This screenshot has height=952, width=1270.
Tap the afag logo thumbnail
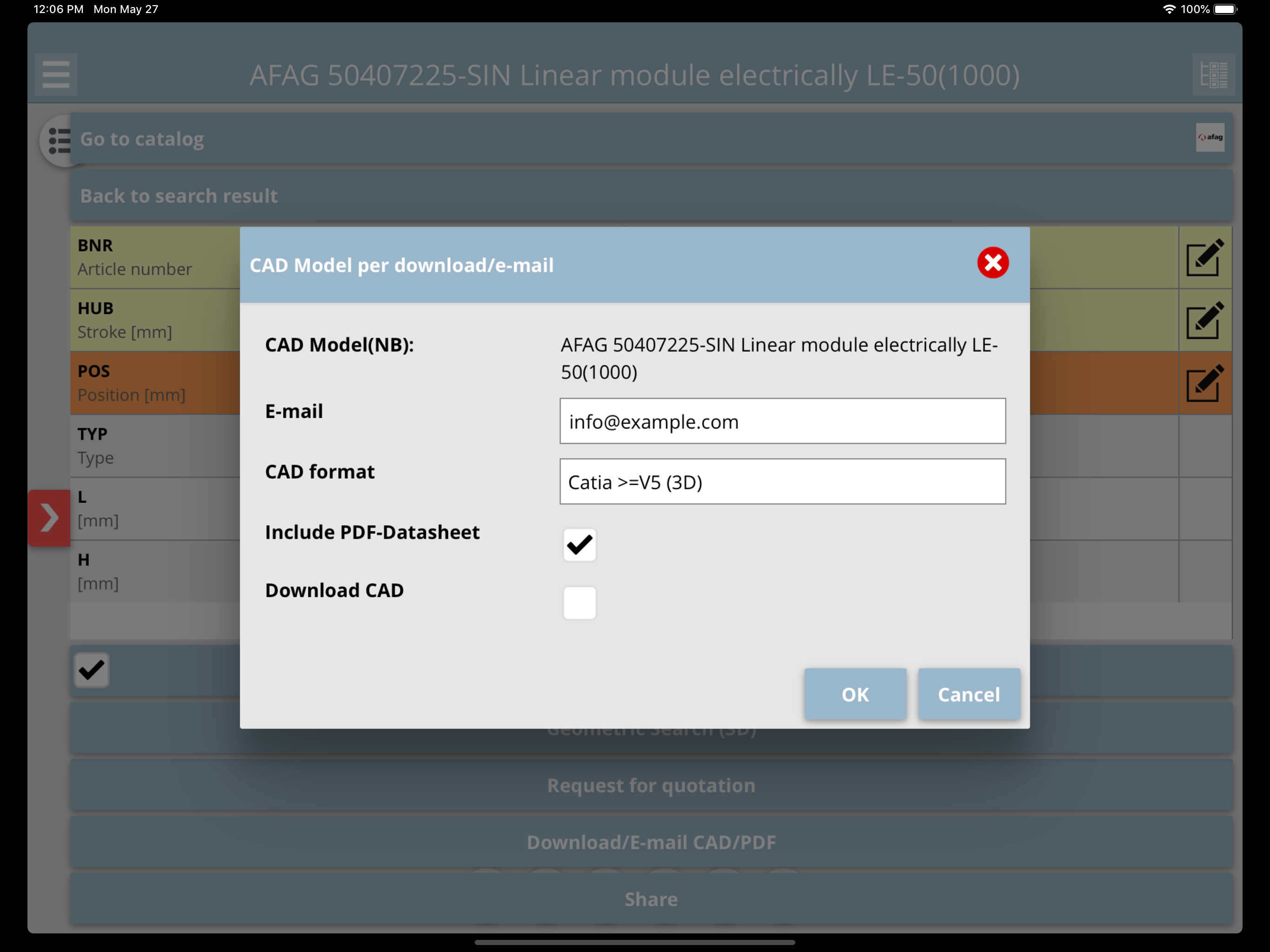click(x=1210, y=138)
